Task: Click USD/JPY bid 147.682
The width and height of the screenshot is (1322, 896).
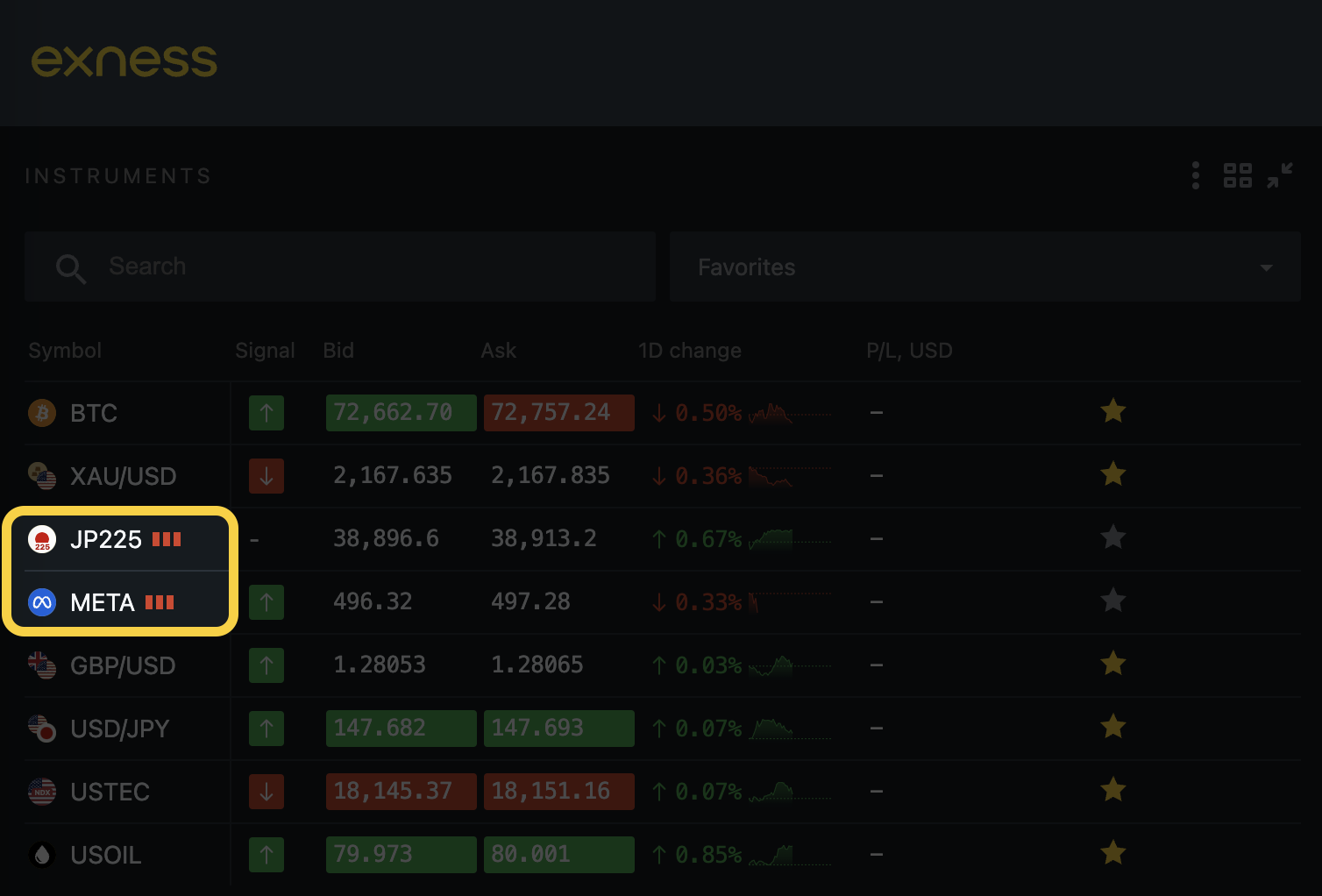Action: coord(402,728)
